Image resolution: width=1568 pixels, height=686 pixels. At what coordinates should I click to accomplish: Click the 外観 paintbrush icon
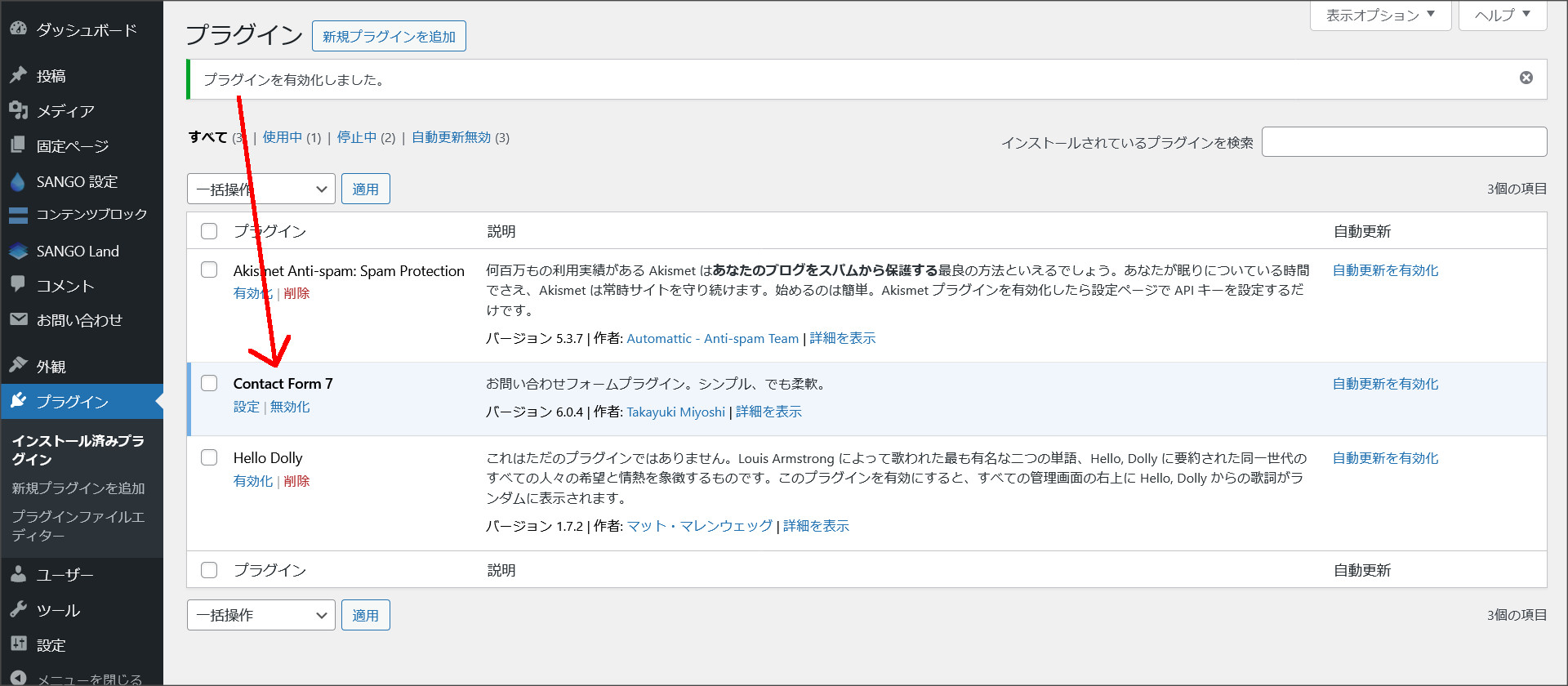point(18,365)
